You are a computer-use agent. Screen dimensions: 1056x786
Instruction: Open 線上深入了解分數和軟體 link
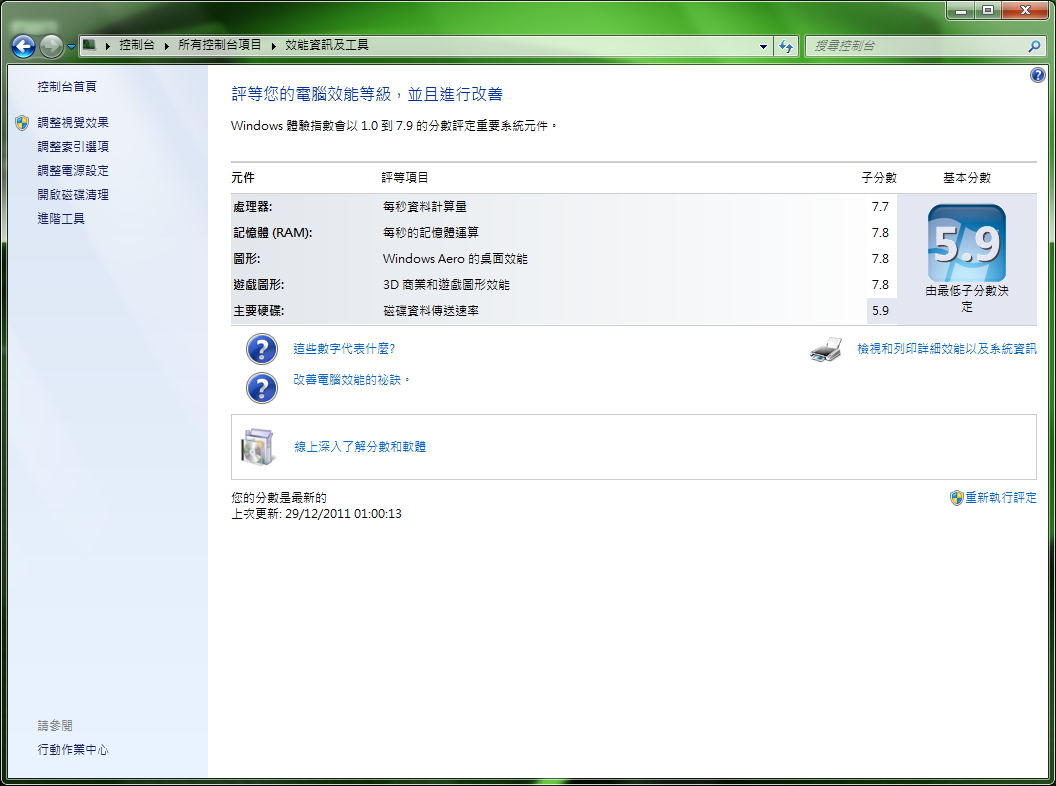pyautogui.click(x=360, y=447)
